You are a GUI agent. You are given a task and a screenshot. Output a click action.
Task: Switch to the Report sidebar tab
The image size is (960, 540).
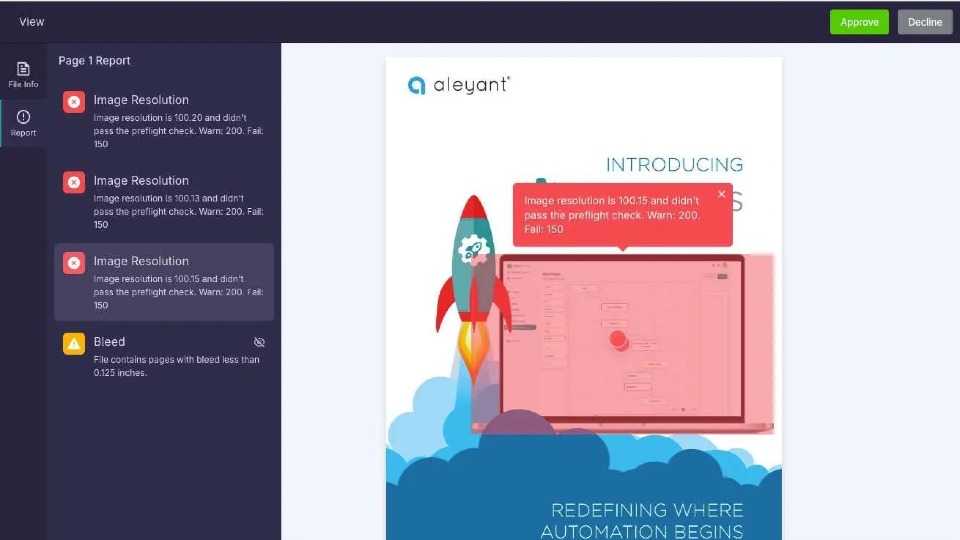23,123
